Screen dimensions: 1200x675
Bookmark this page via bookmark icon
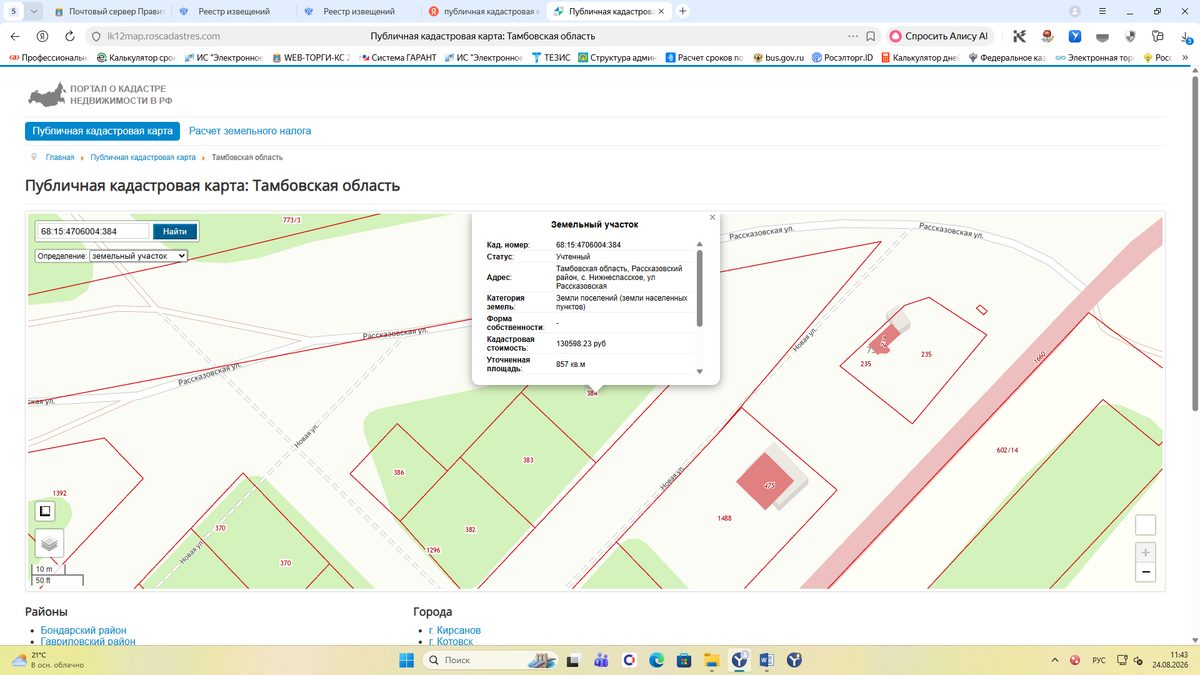click(x=871, y=35)
